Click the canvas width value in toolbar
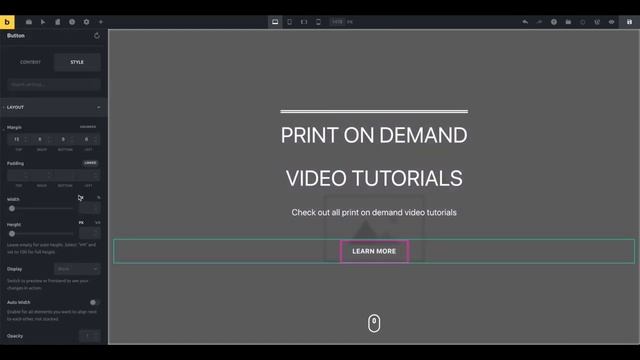 [x=337, y=22]
